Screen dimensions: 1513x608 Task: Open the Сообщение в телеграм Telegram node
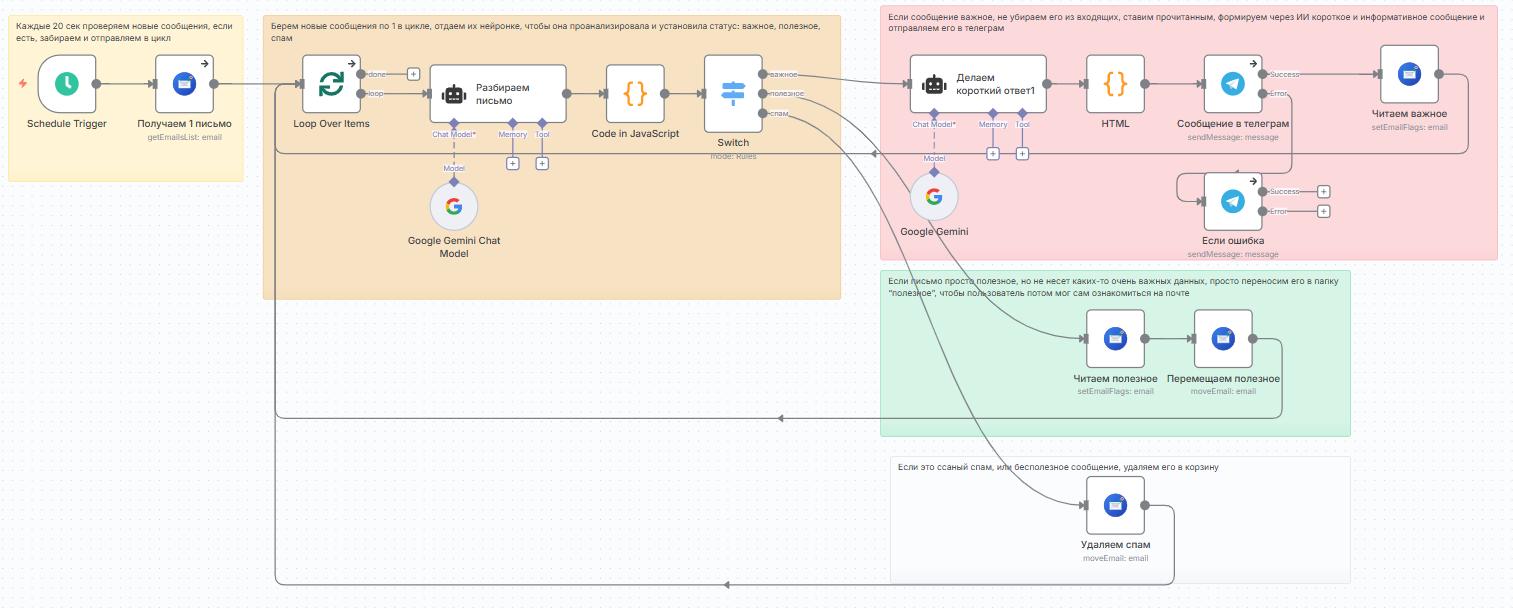(1232, 84)
